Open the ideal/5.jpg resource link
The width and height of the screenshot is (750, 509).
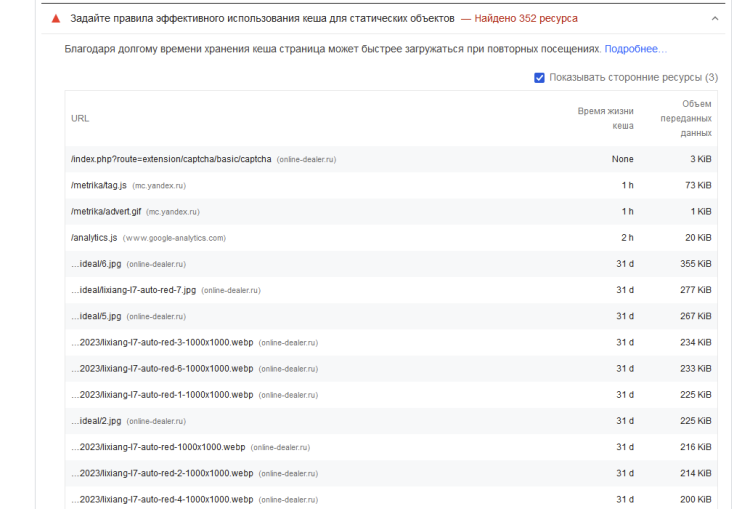pos(96,316)
